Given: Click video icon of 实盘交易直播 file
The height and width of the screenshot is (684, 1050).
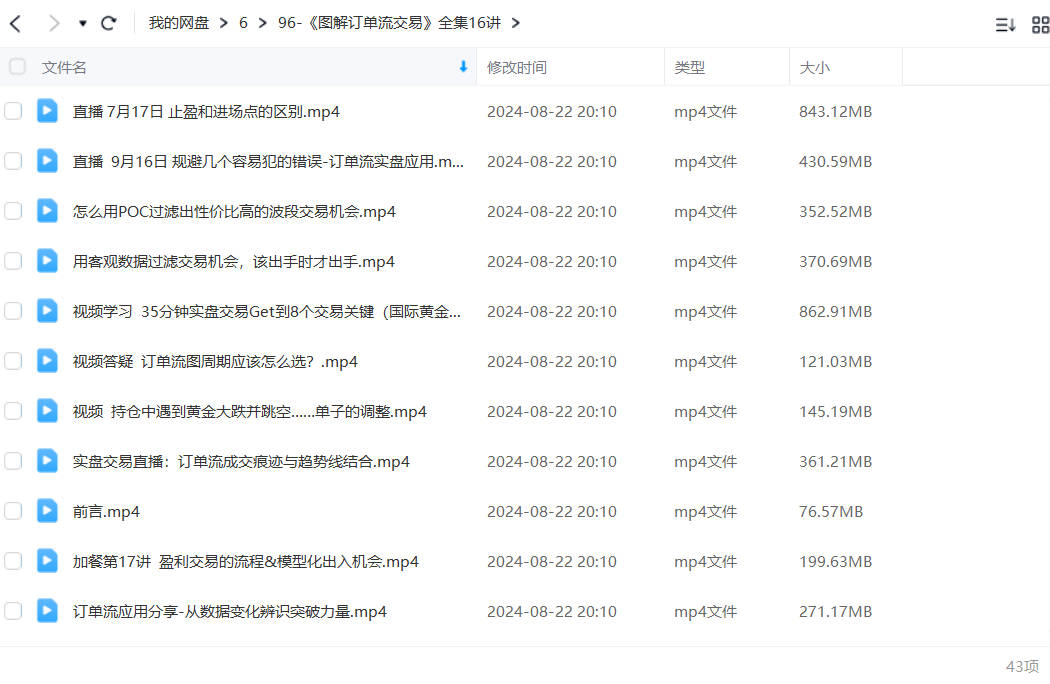Looking at the screenshot, I should coord(47,460).
